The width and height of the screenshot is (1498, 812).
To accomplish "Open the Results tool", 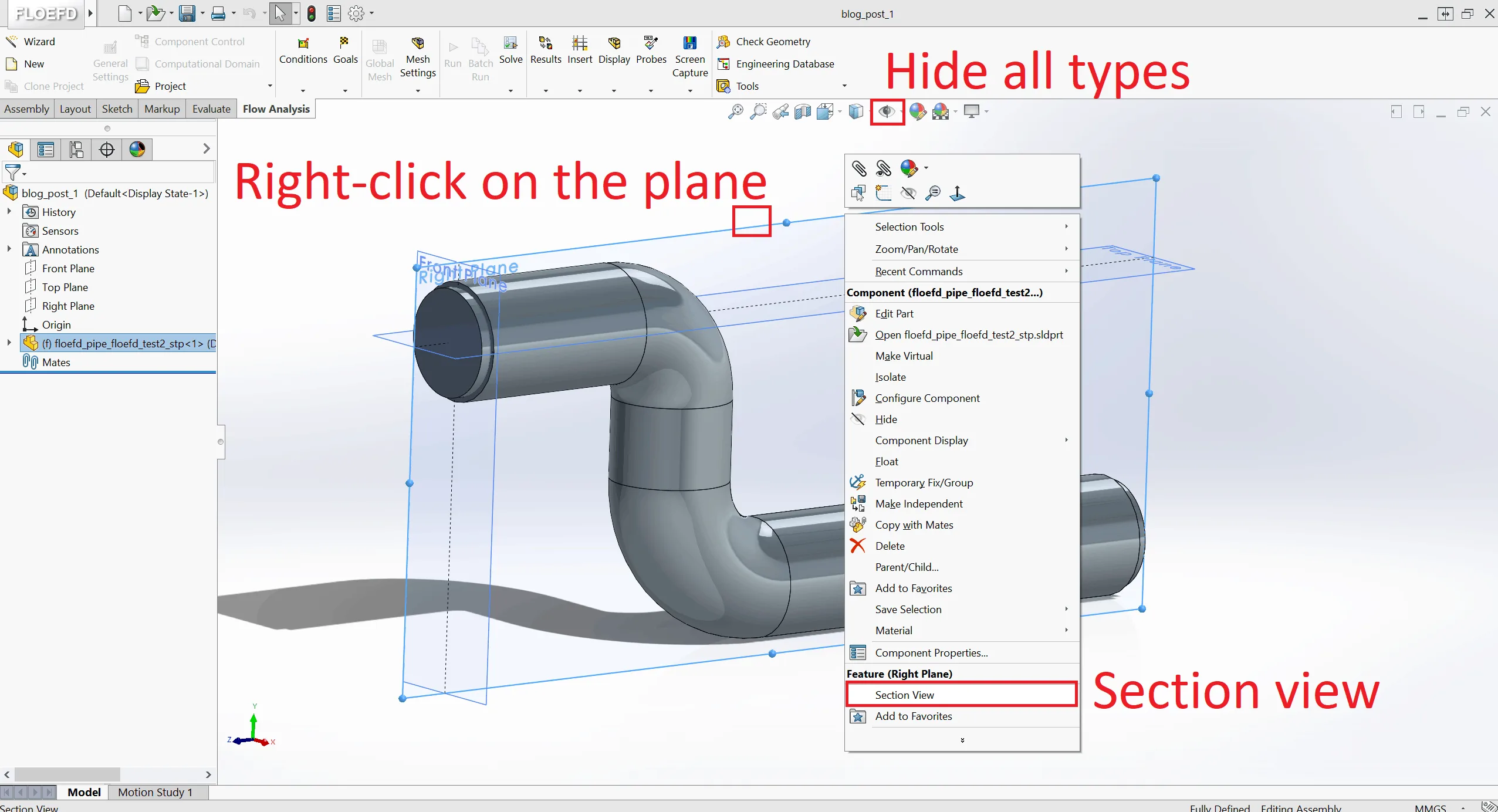I will [546, 51].
